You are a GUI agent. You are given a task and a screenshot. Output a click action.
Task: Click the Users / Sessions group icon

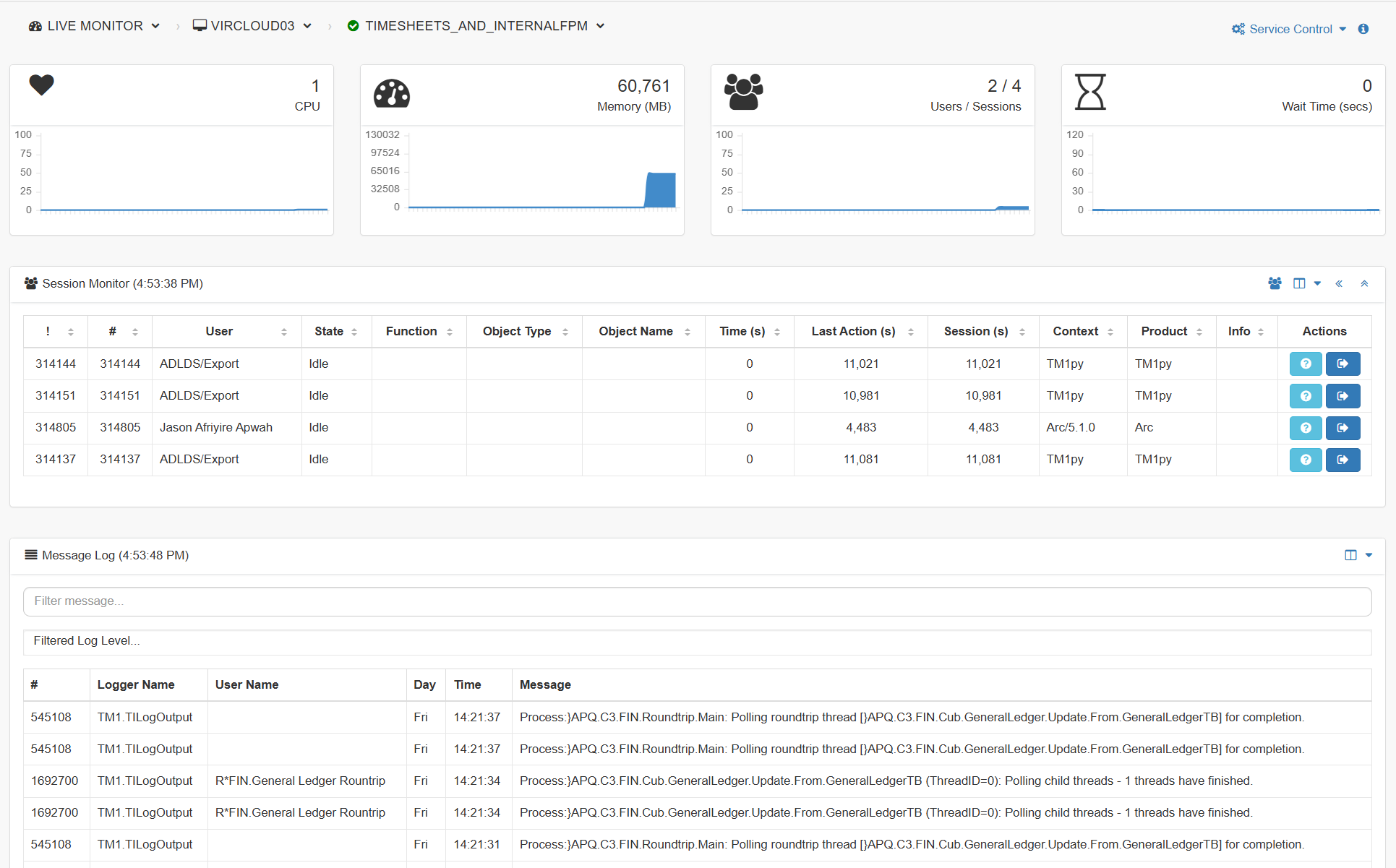(743, 92)
